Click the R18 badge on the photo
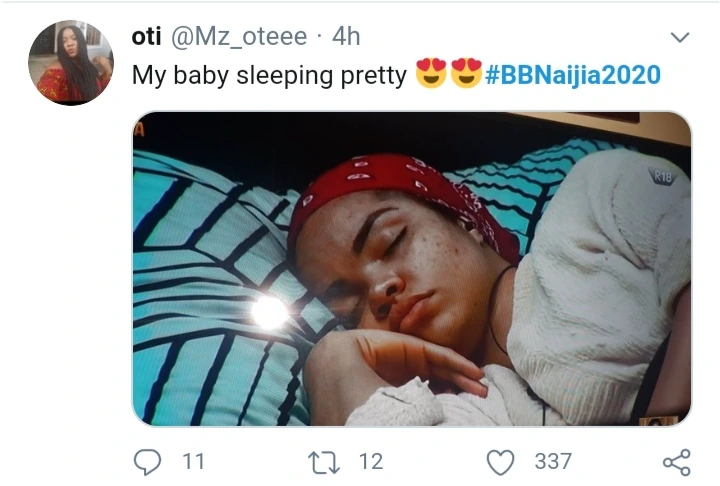Image resolution: width=720 pixels, height=486 pixels. pyautogui.click(x=662, y=175)
